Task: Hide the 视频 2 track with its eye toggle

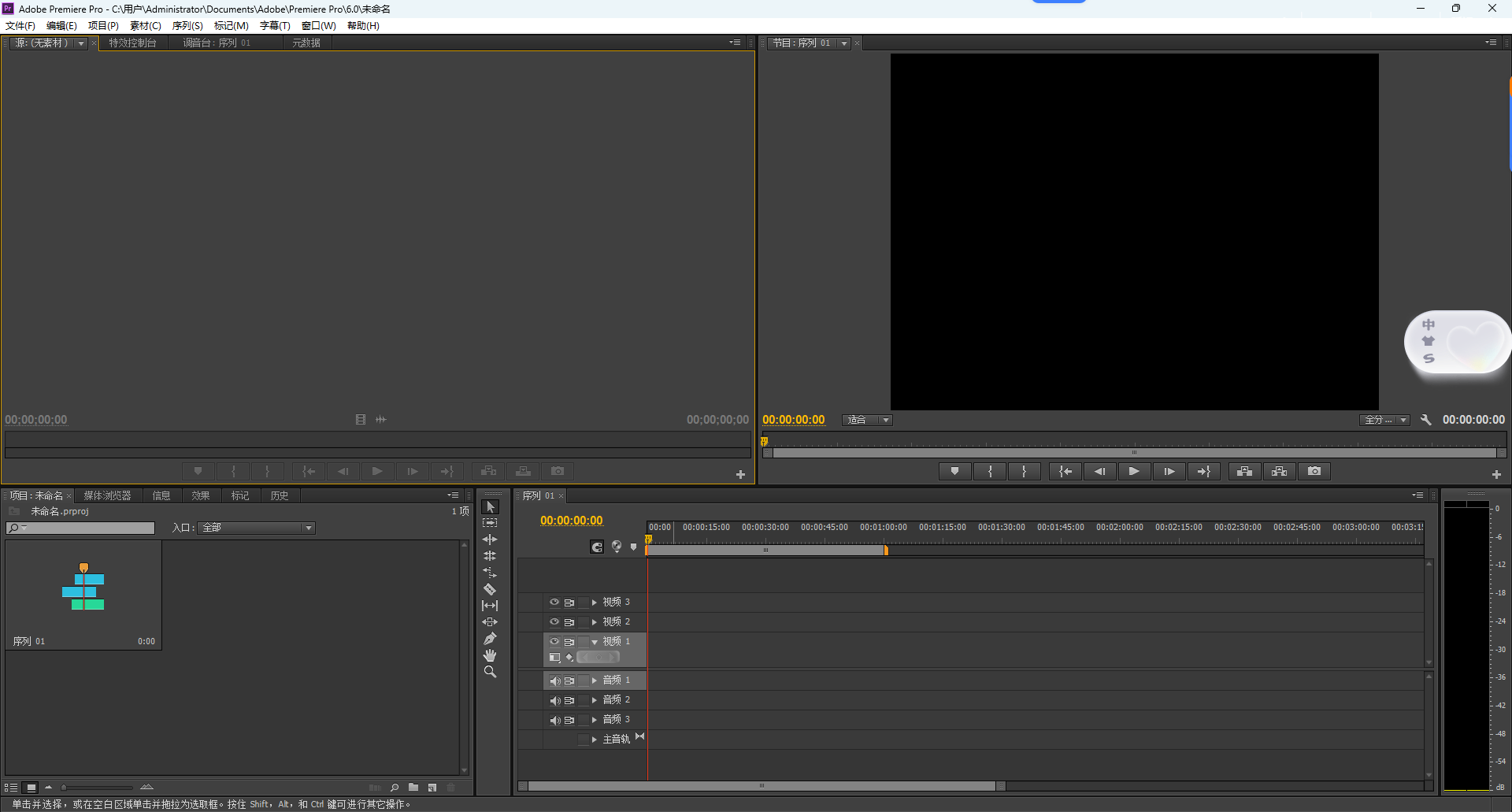Action: coord(554,621)
